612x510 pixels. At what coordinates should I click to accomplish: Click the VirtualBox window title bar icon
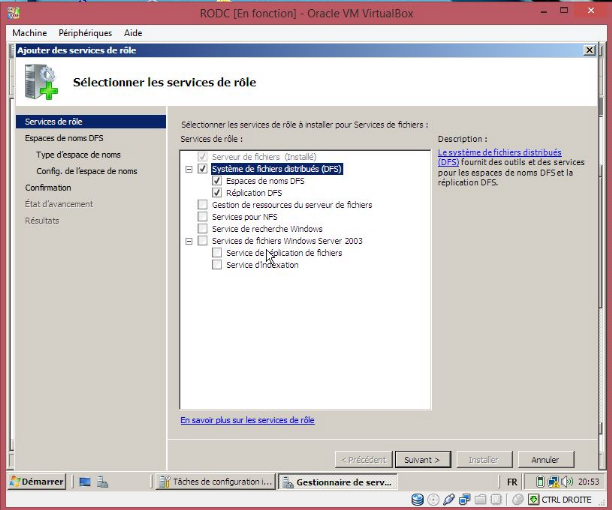point(13,13)
